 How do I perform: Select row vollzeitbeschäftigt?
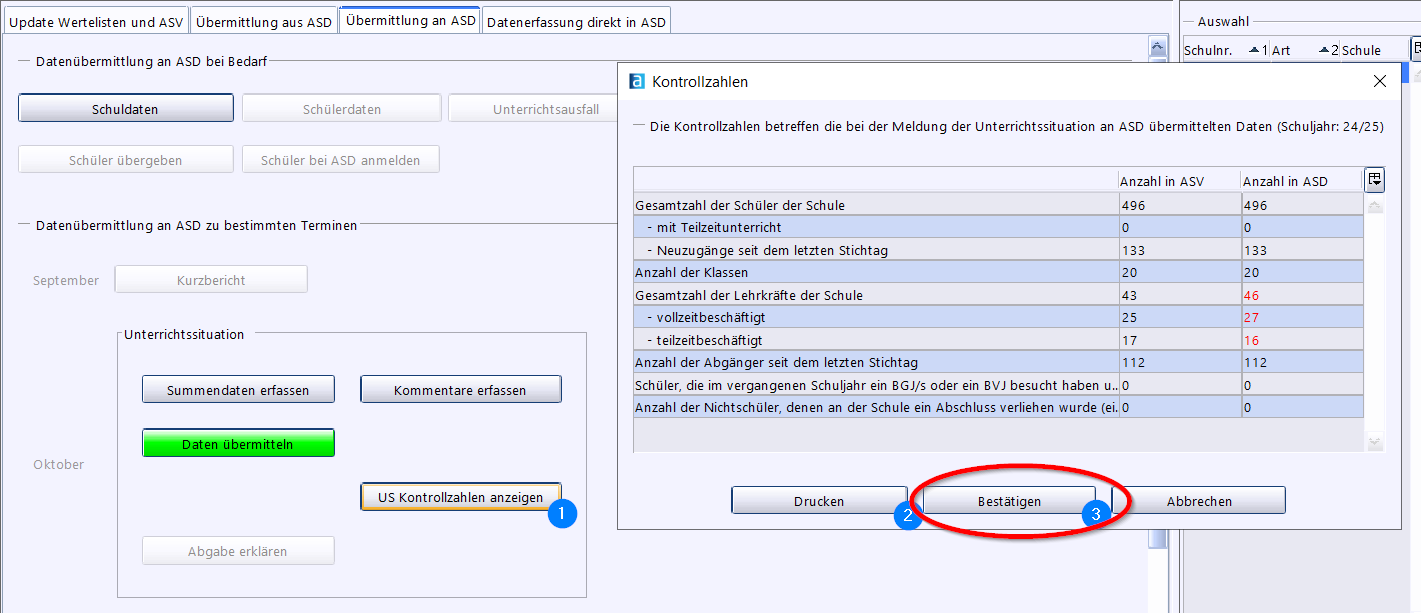coord(998,317)
